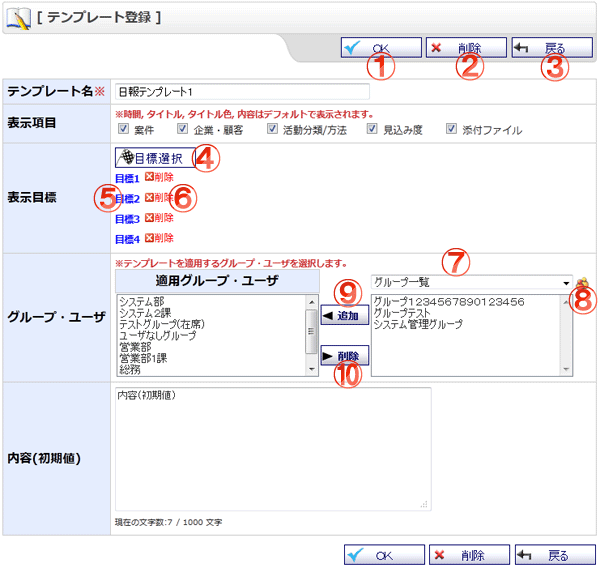Open the 目標選択 goal selection button

155,158
